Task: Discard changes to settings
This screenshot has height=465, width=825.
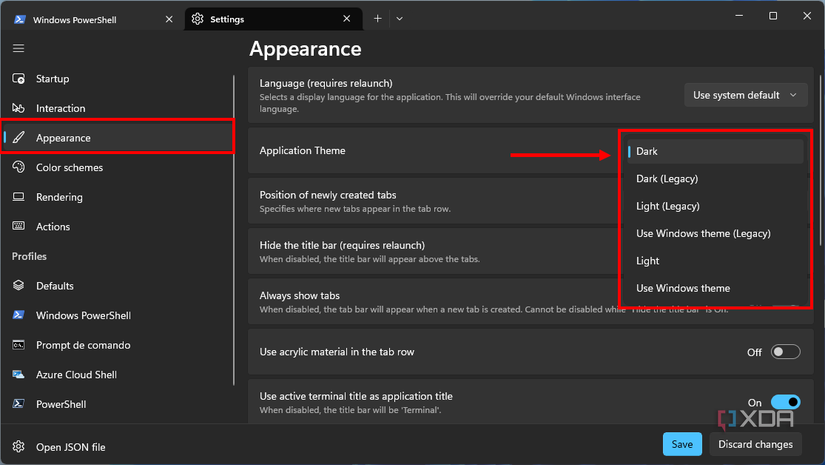Action: point(755,444)
